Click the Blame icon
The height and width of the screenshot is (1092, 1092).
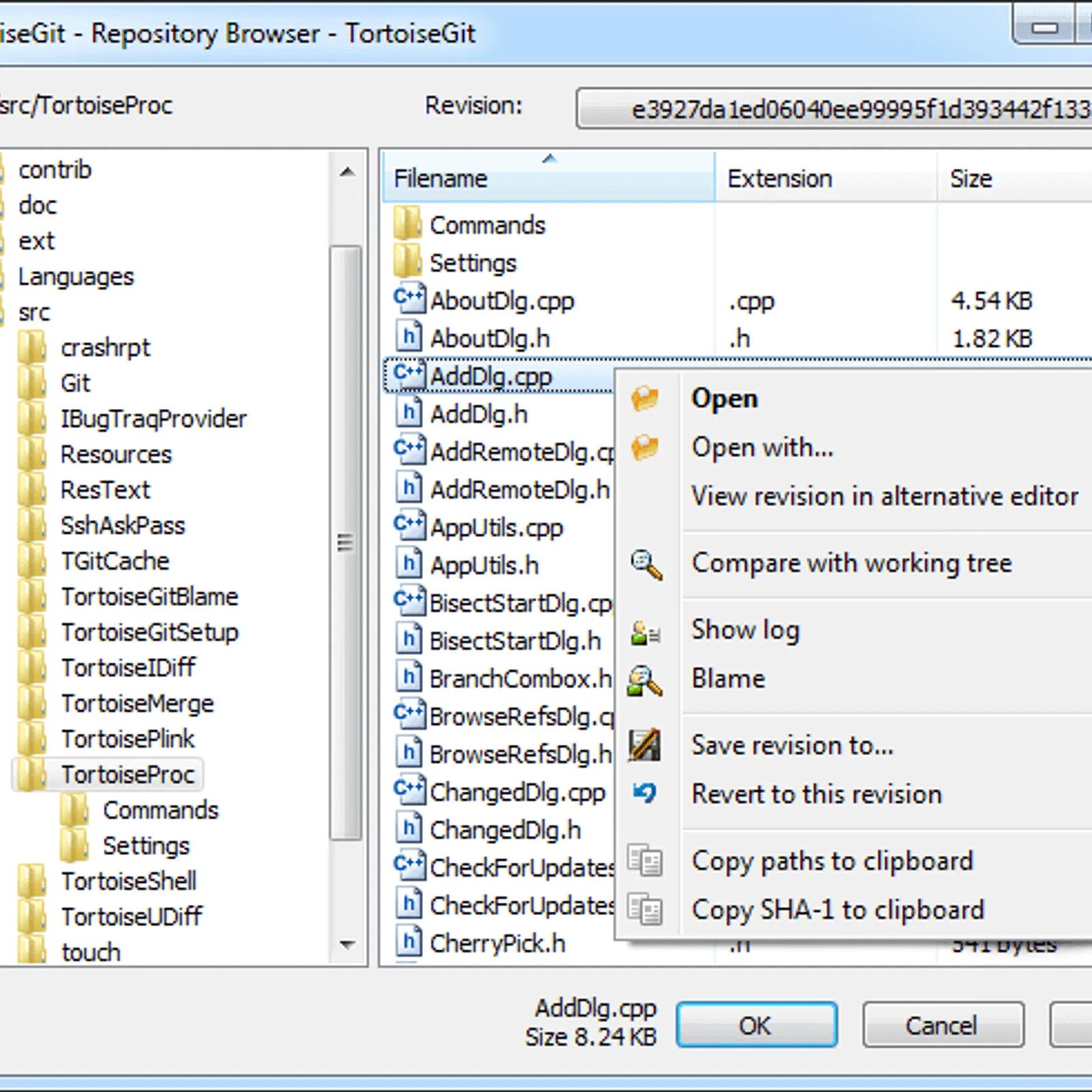[x=645, y=680]
